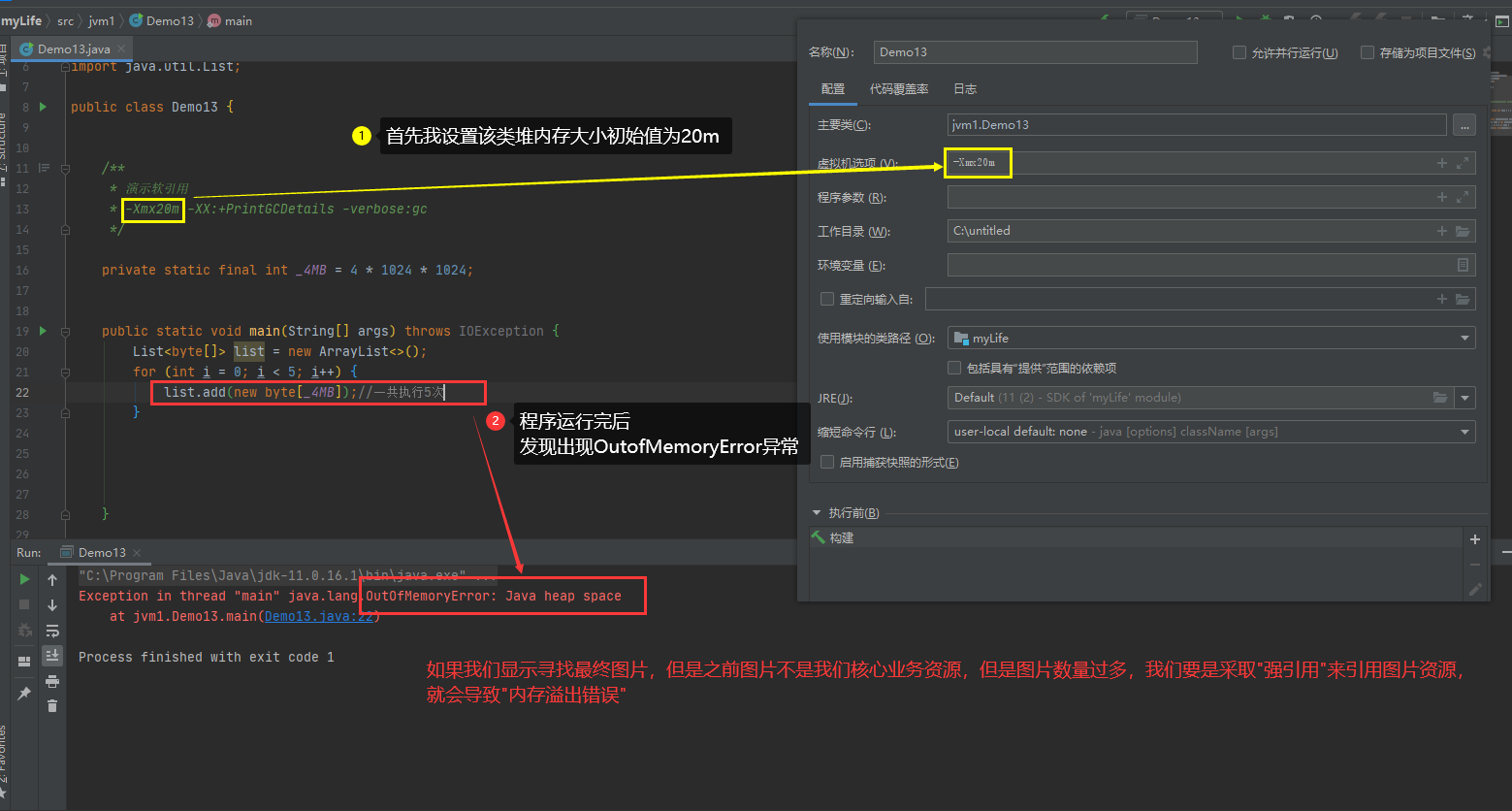Browse main class with the ellipsis button
Screen dimensions: 1512x811
(x=1464, y=124)
